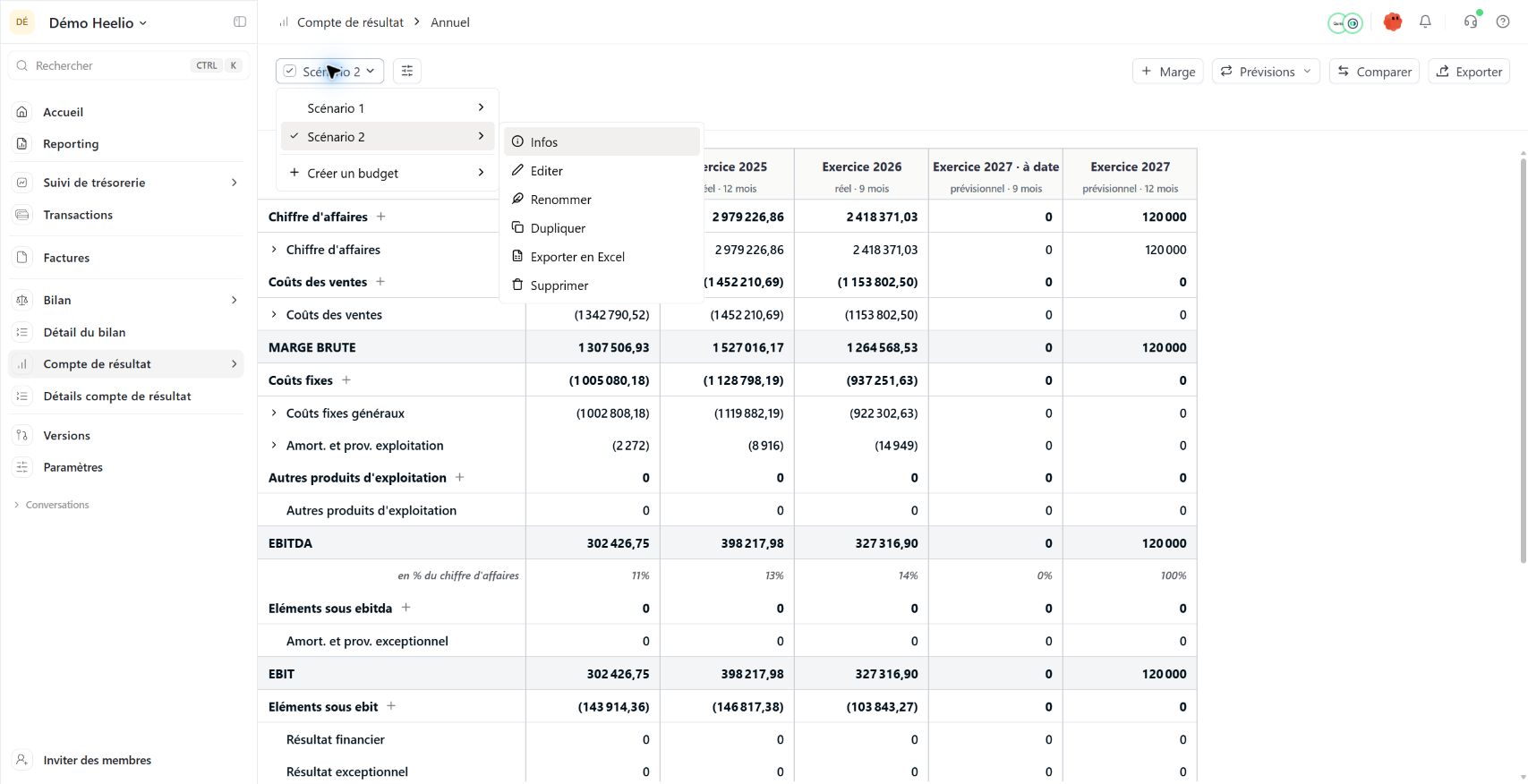This screenshot has height=784, width=1528.
Task: Add a line under Autres produits d'exploitation
Action: pyautogui.click(x=460, y=478)
